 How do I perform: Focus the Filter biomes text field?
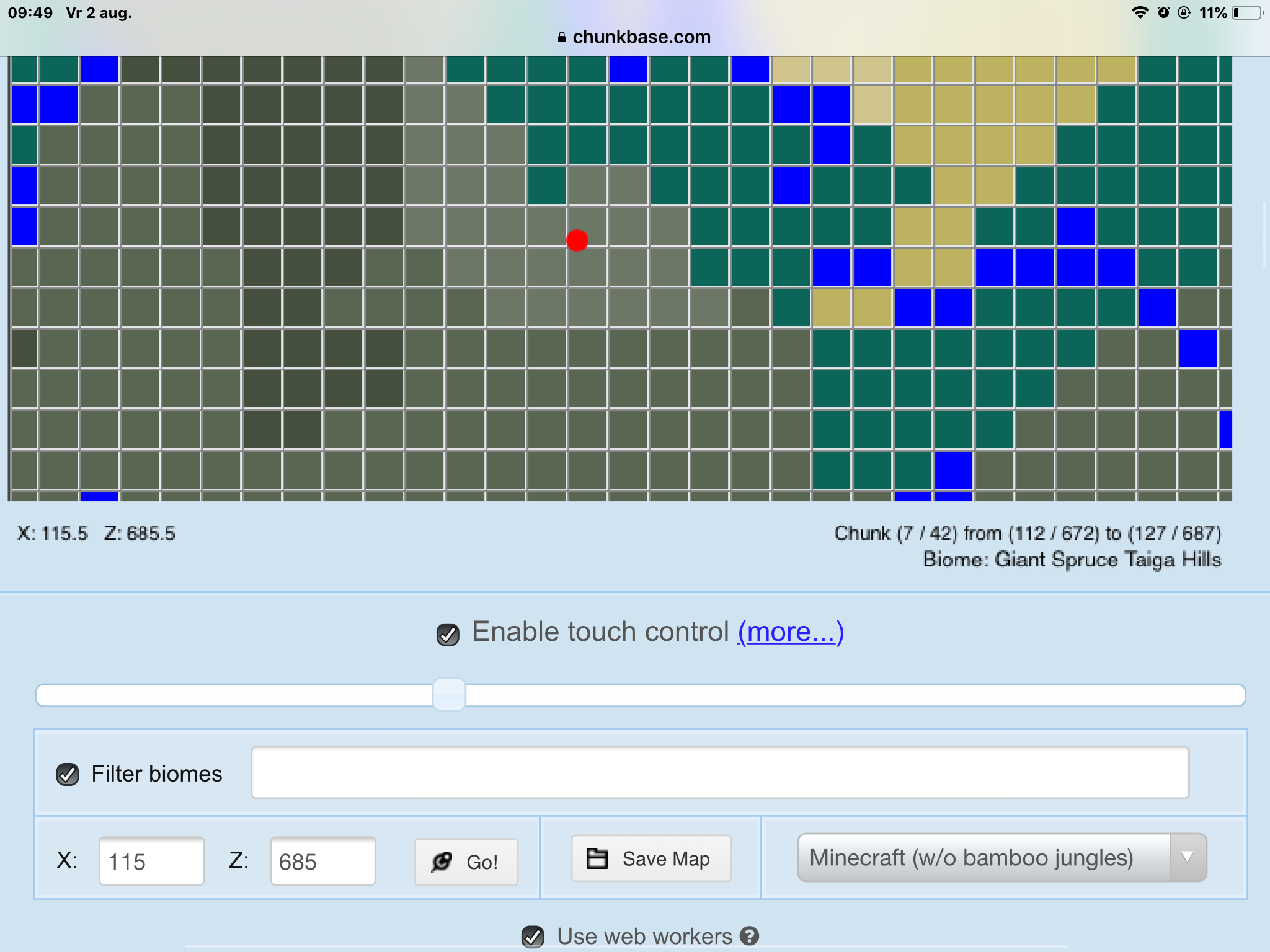click(x=719, y=773)
